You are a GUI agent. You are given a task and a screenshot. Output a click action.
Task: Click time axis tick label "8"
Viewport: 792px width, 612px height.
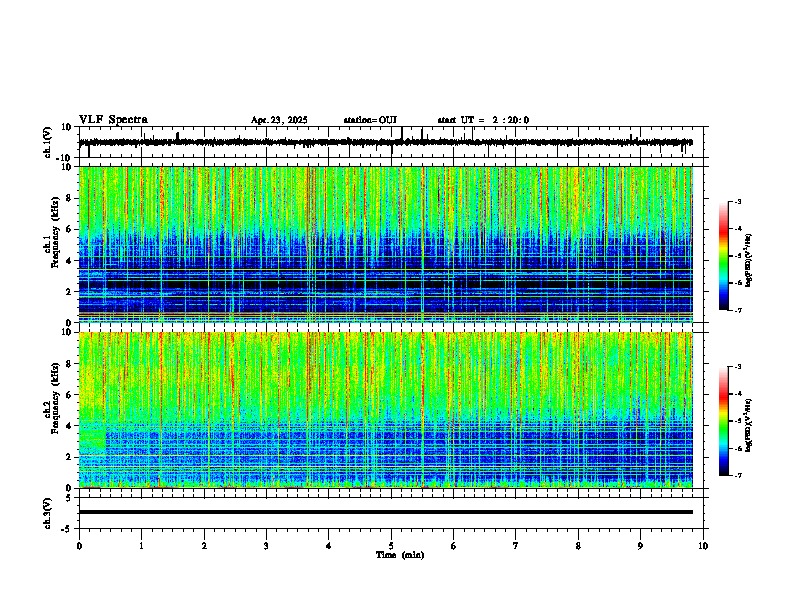(578, 546)
